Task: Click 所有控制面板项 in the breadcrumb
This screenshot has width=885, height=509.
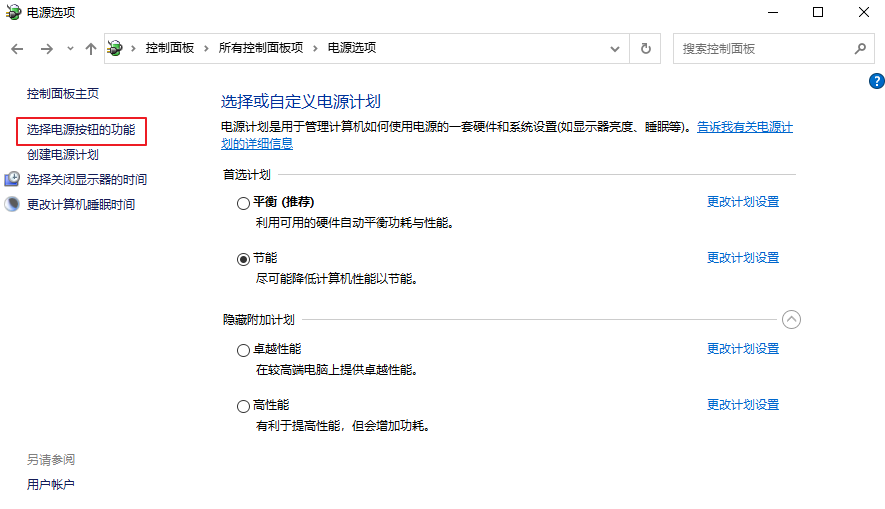Action: [x=260, y=48]
